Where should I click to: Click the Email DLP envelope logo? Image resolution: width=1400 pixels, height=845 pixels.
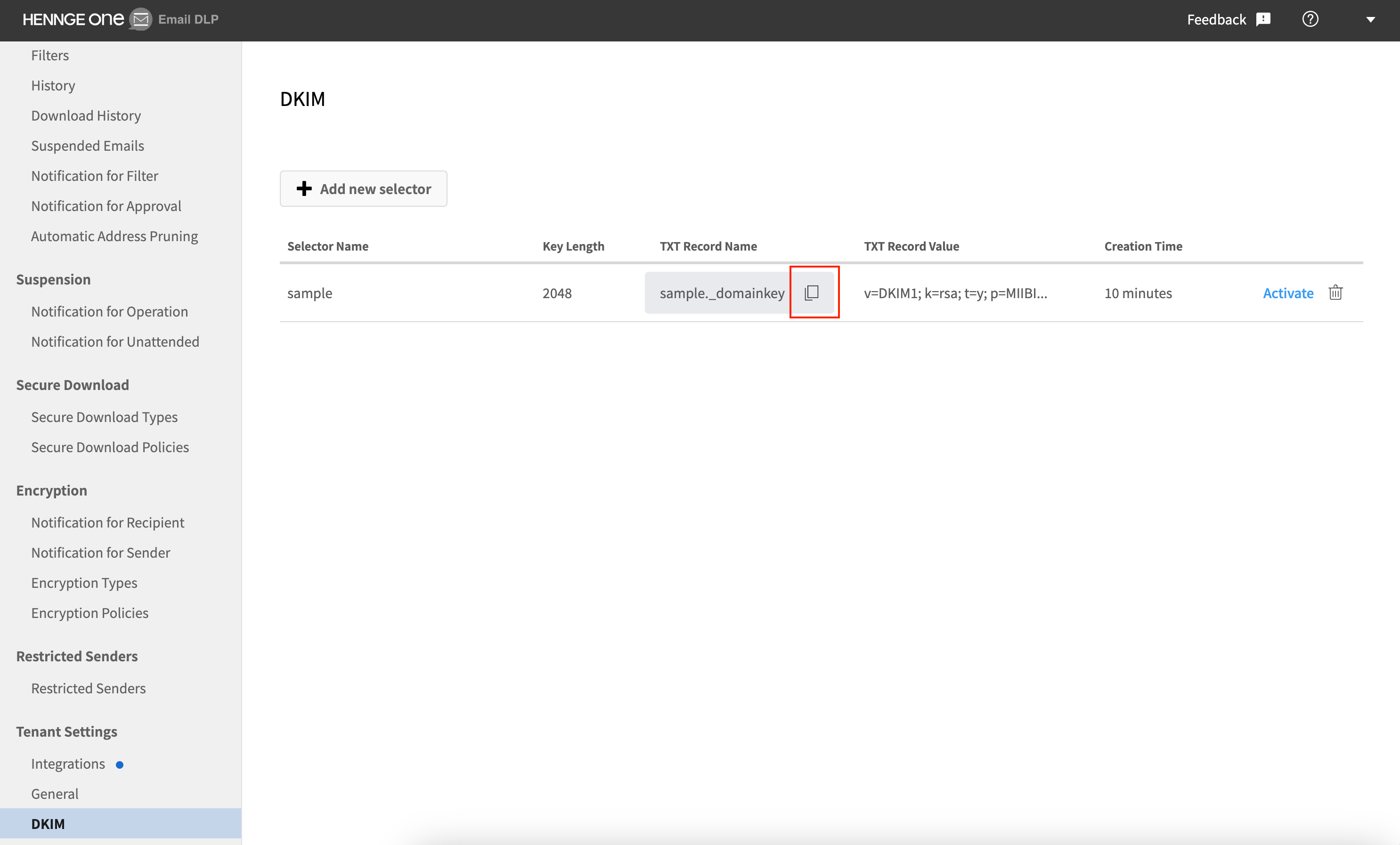point(140,19)
